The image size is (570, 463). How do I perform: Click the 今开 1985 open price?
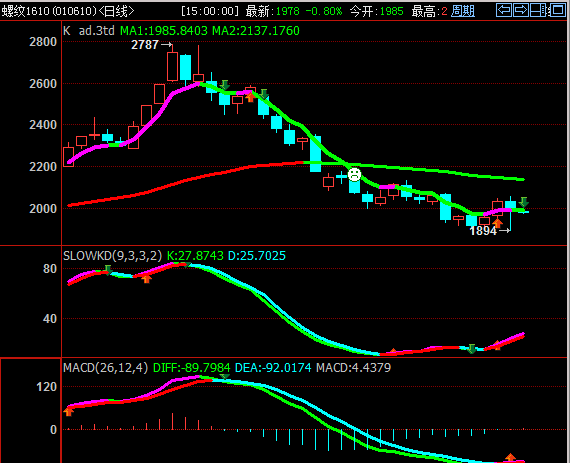point(377,11)
